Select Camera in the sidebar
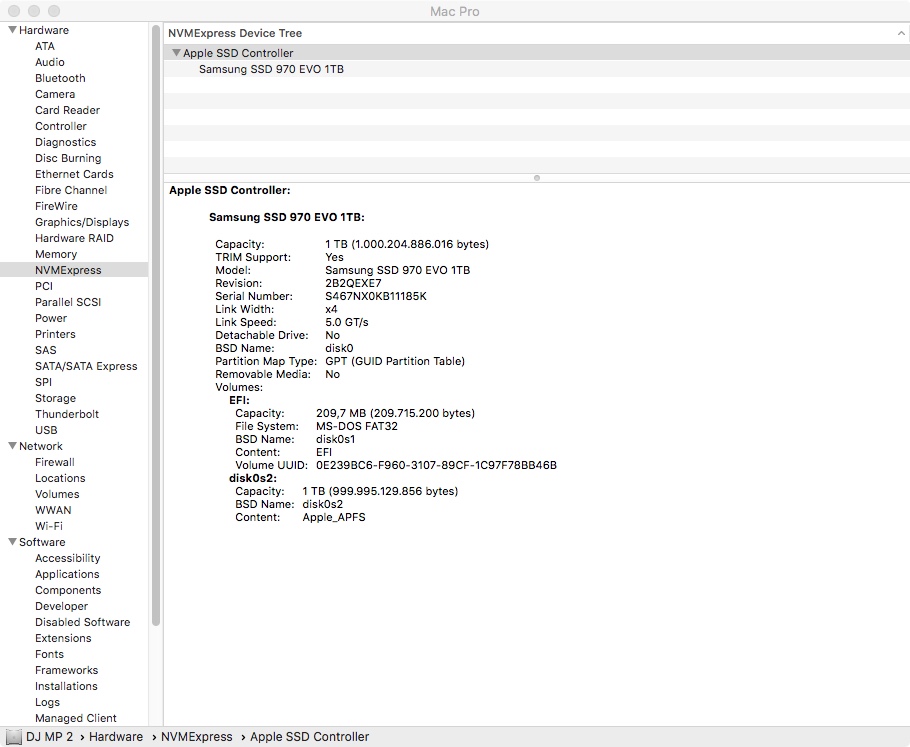910x747 pixels. (x=55, y=94)
